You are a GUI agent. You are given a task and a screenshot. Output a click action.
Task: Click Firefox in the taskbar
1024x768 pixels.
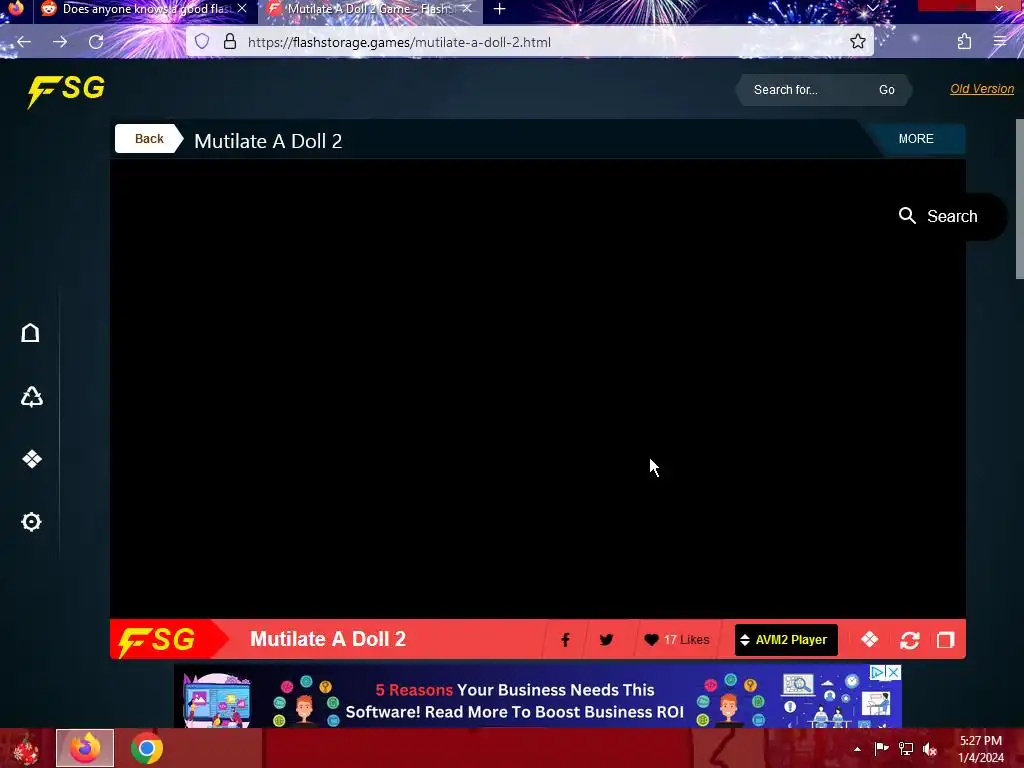(85, 748)
